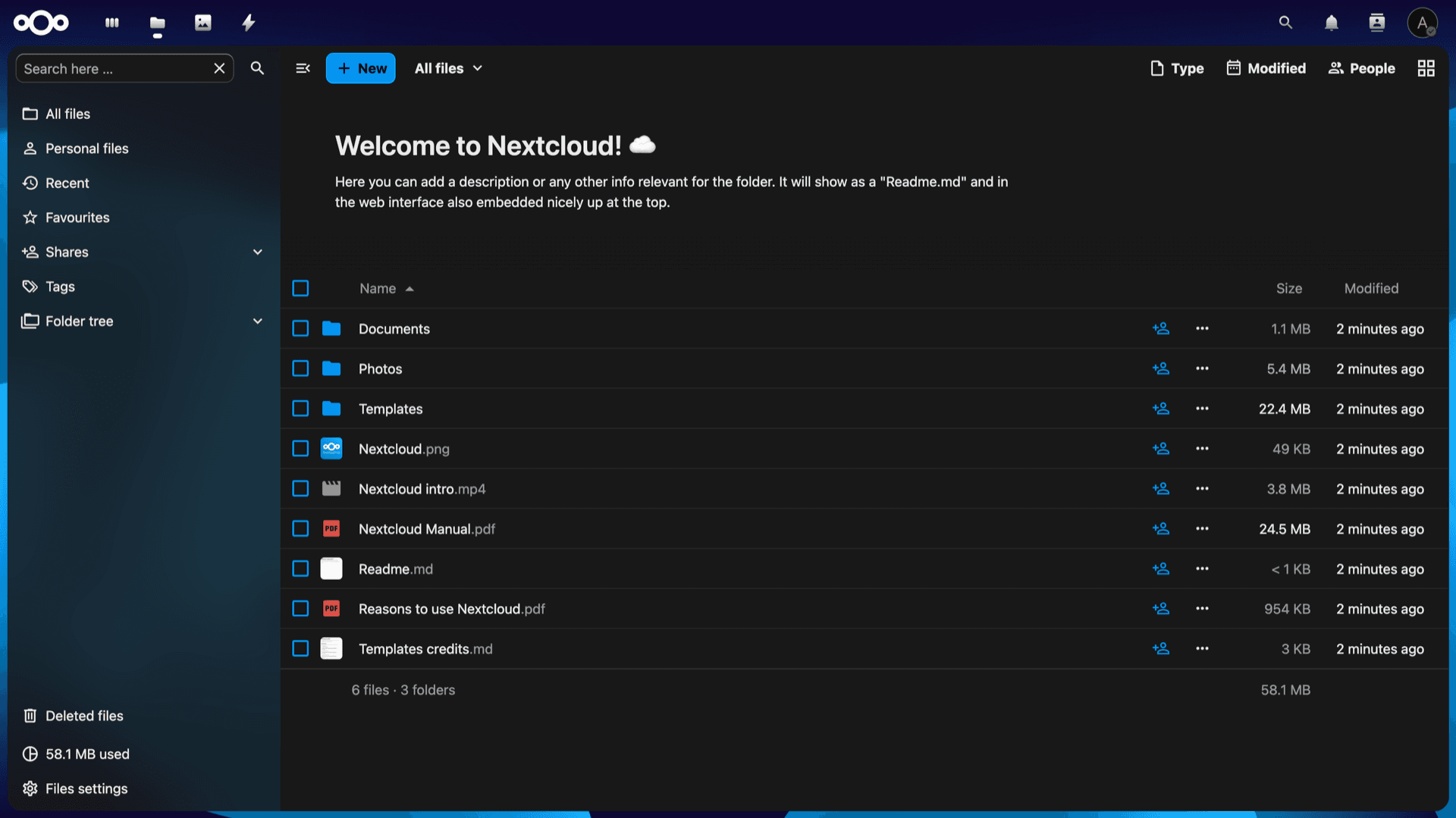The width and height of the screenshot is (1456, 818).
Task: Expand the Shares section chevron
Action: click(258, 252)
